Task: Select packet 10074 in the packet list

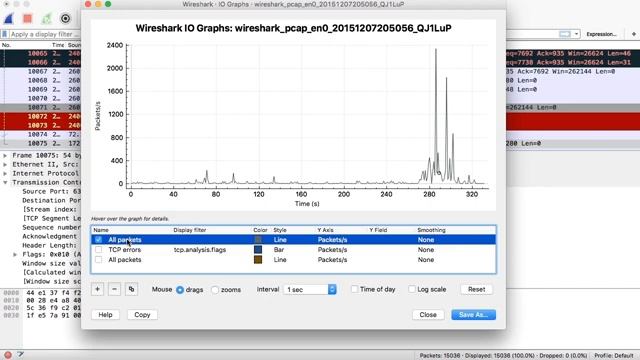Action: (41, 134)
